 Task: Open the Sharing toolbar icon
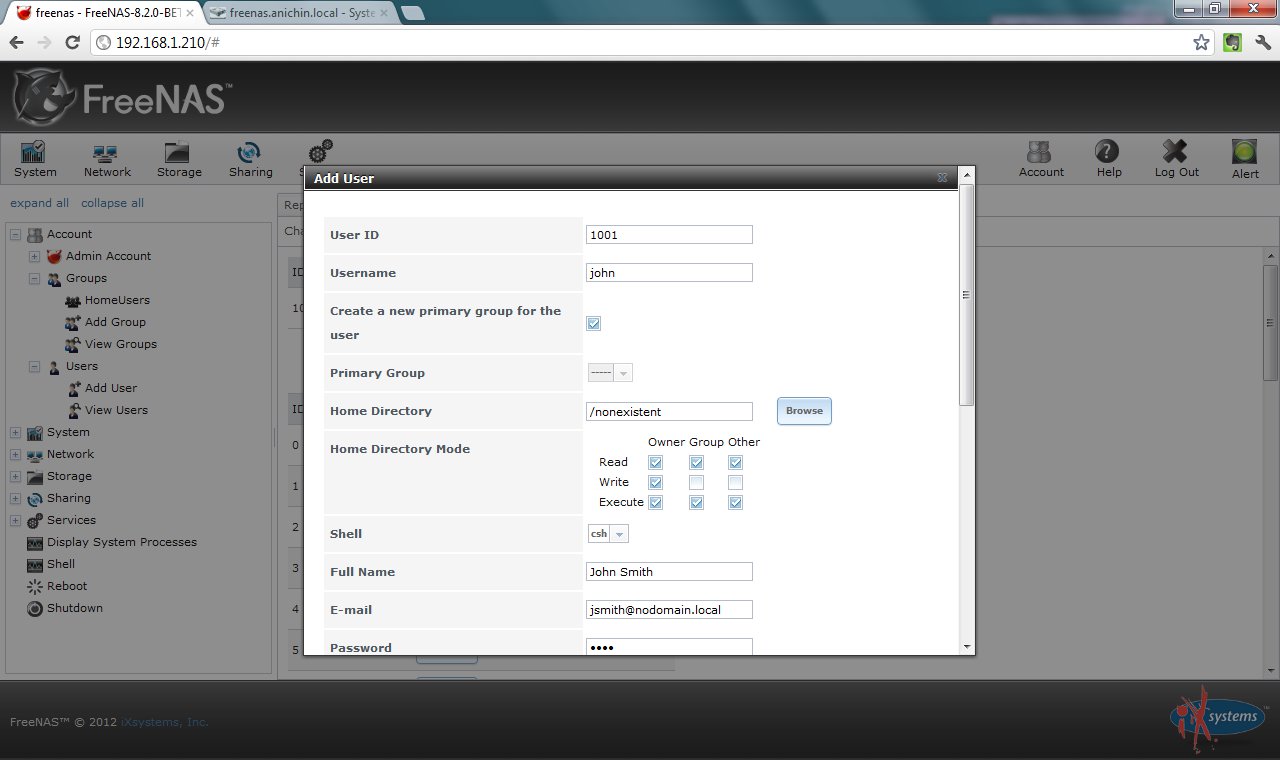[250, 158]
